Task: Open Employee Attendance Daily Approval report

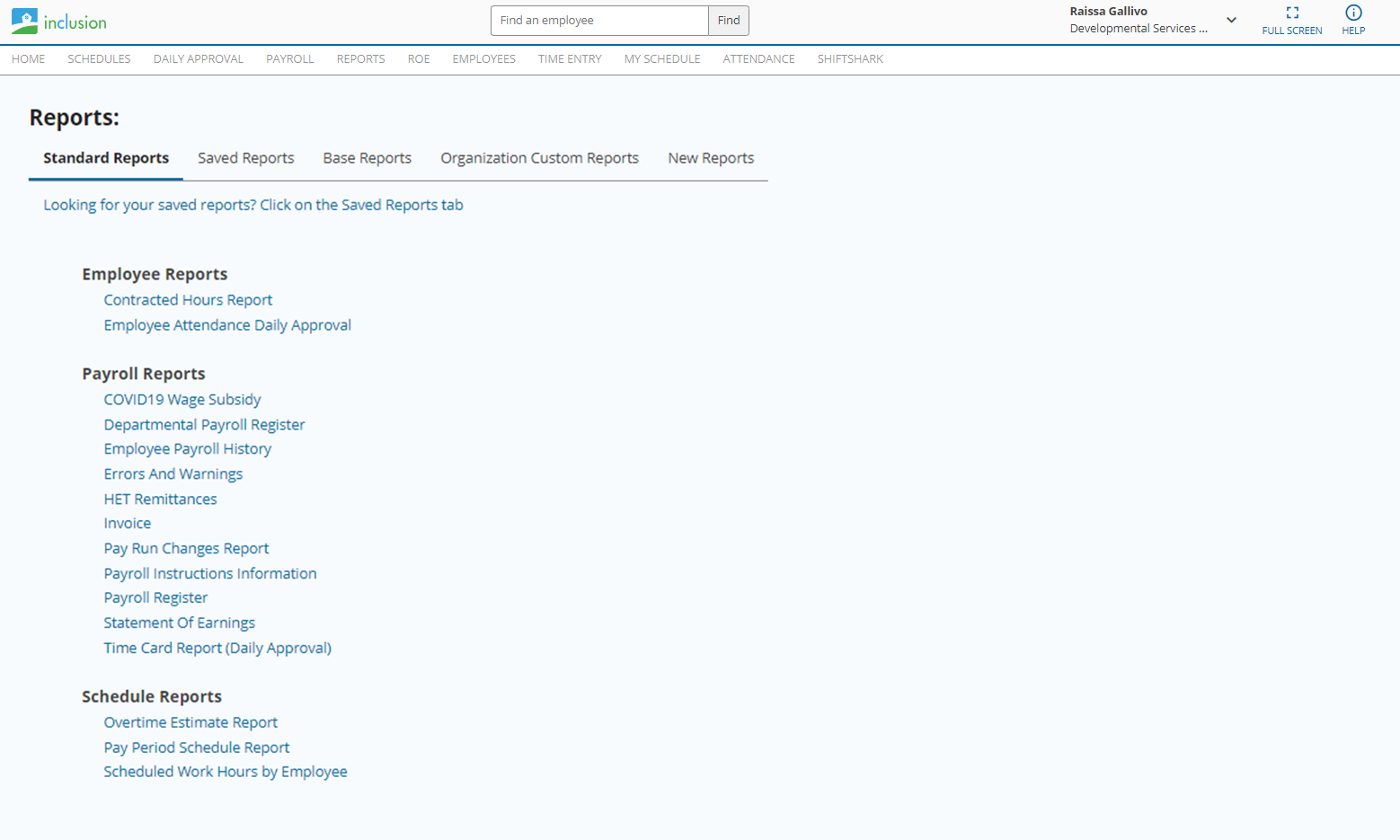Action: click(x=227, y=325)
